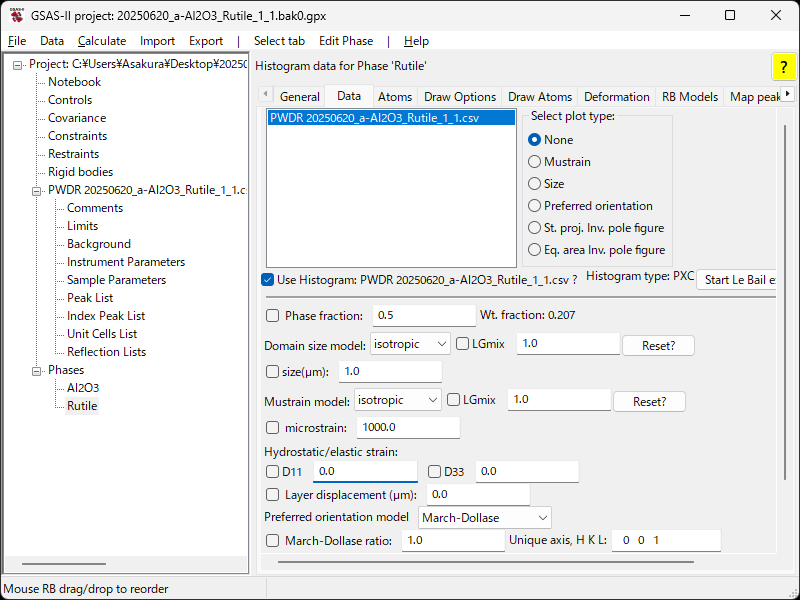Toggle the D11 strain refinement checkbox
The height and width of the screenshot is (600, 800).
pyautogui.click(x=273, y=472)
